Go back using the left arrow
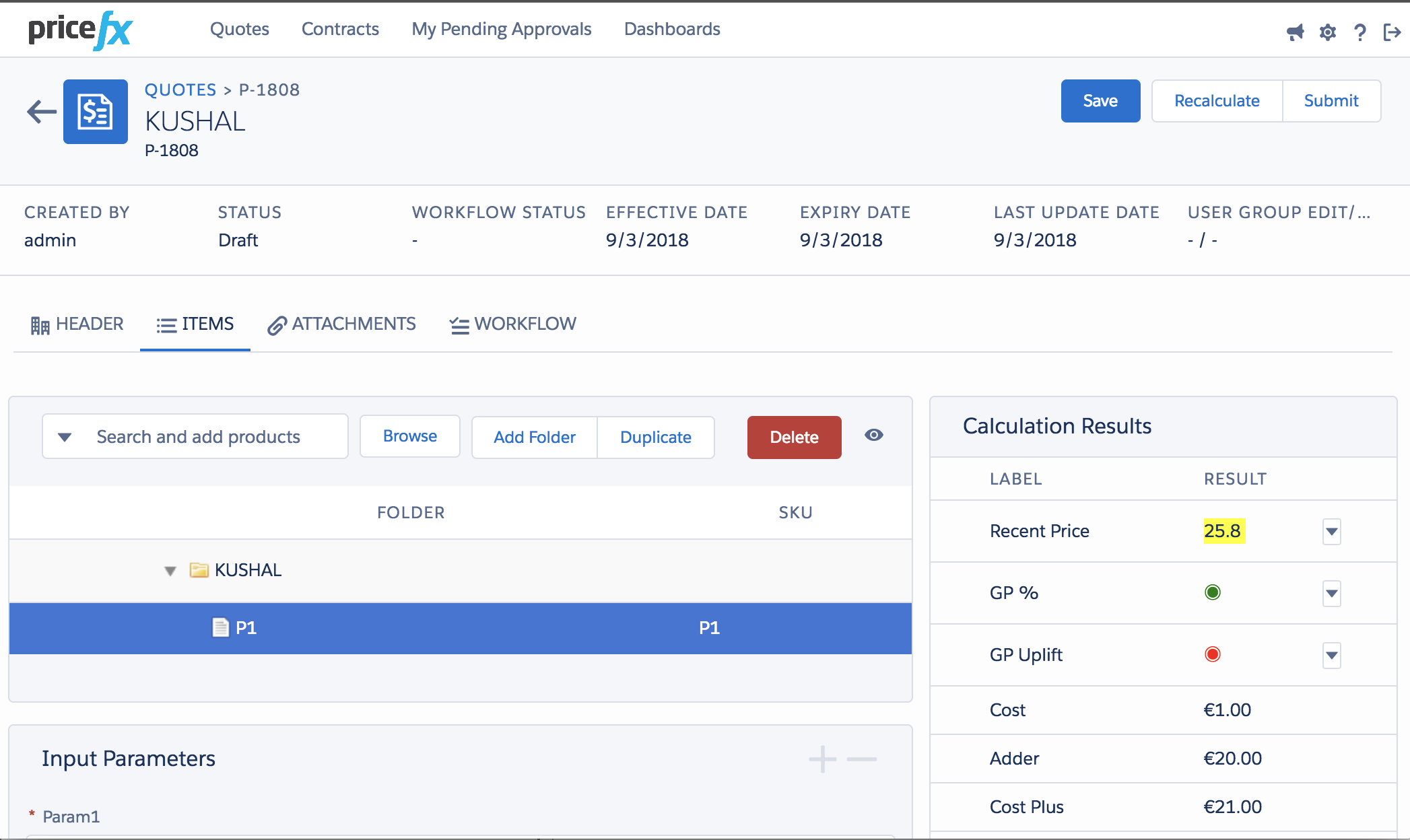 coord(41,112)
